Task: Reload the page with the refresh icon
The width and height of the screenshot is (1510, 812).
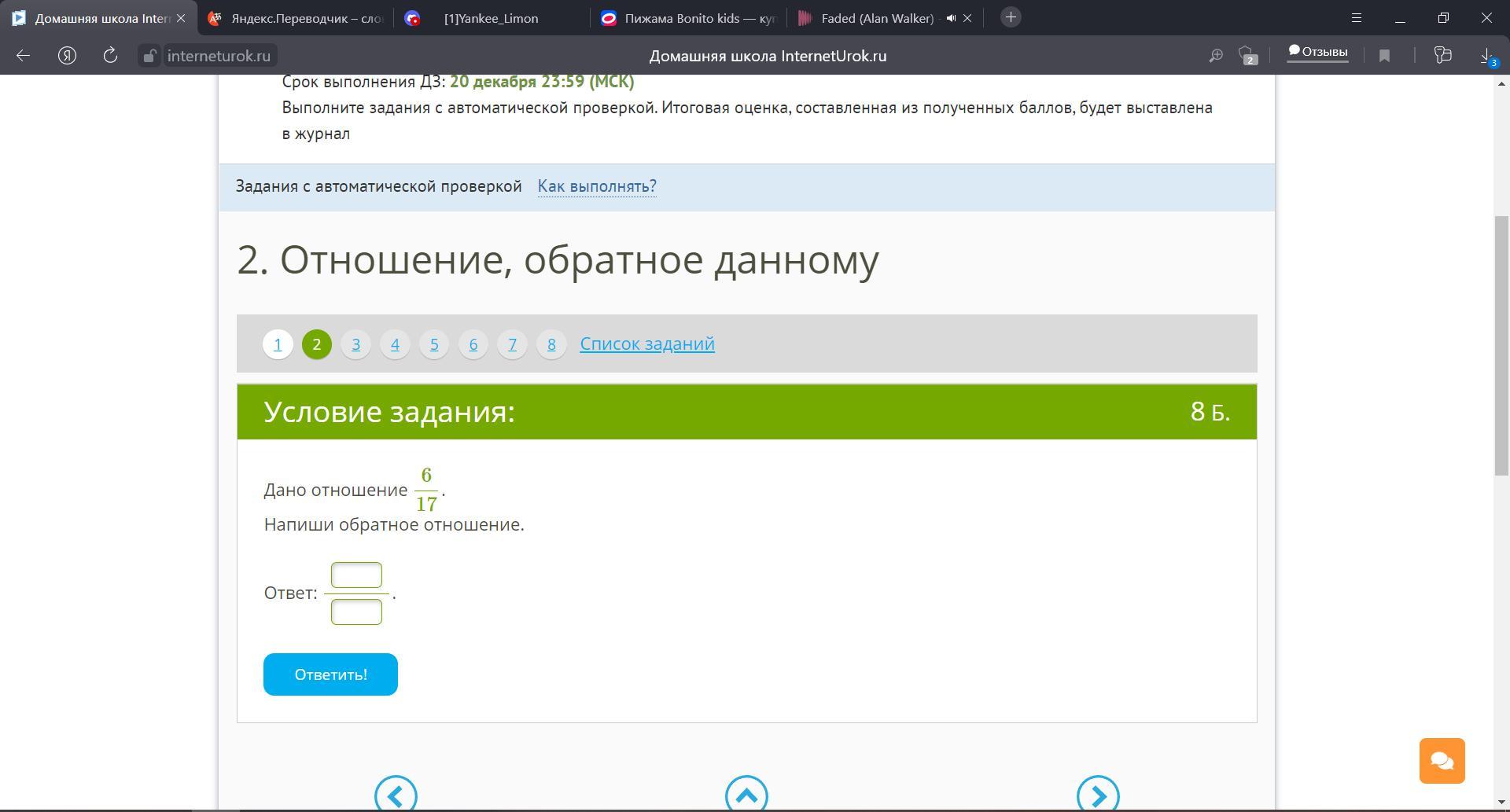Action: pyautogui.click(x=110, y=55)
